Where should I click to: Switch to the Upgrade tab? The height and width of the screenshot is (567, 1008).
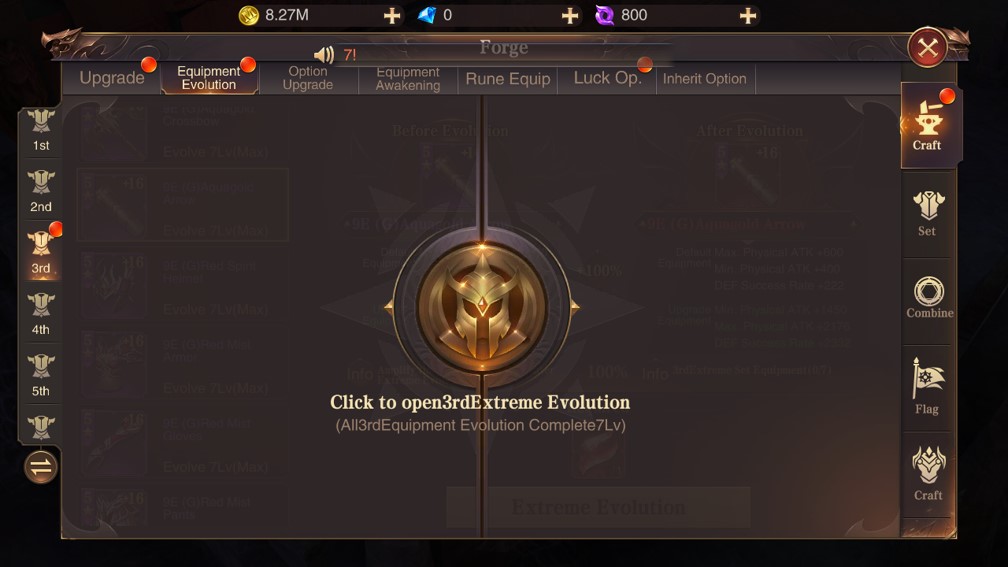click(111, 78)
